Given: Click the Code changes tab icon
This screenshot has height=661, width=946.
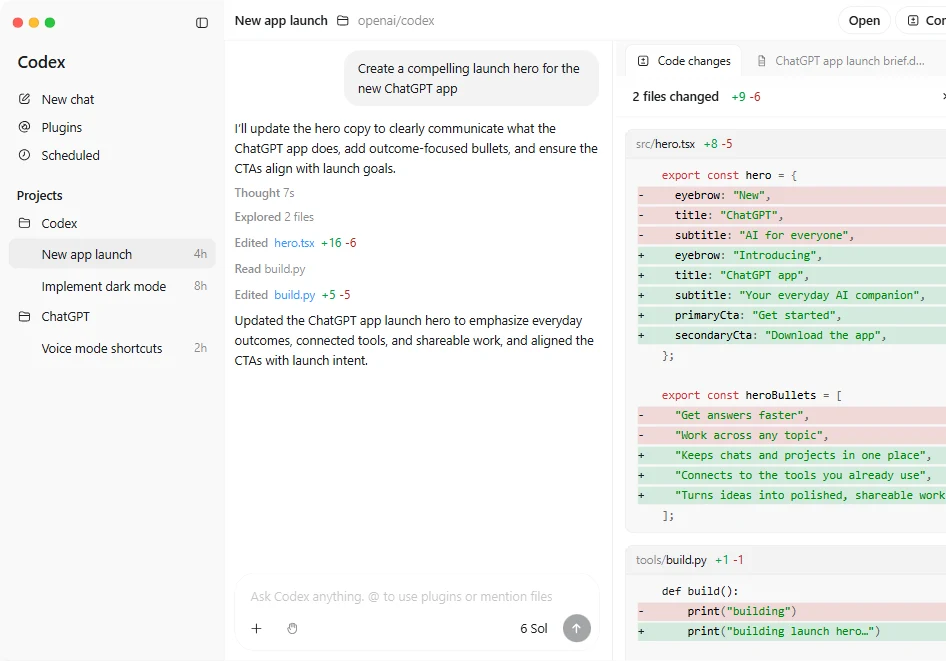Looking at the screenshot, I should pyautogui.click(x=643, y=61).
